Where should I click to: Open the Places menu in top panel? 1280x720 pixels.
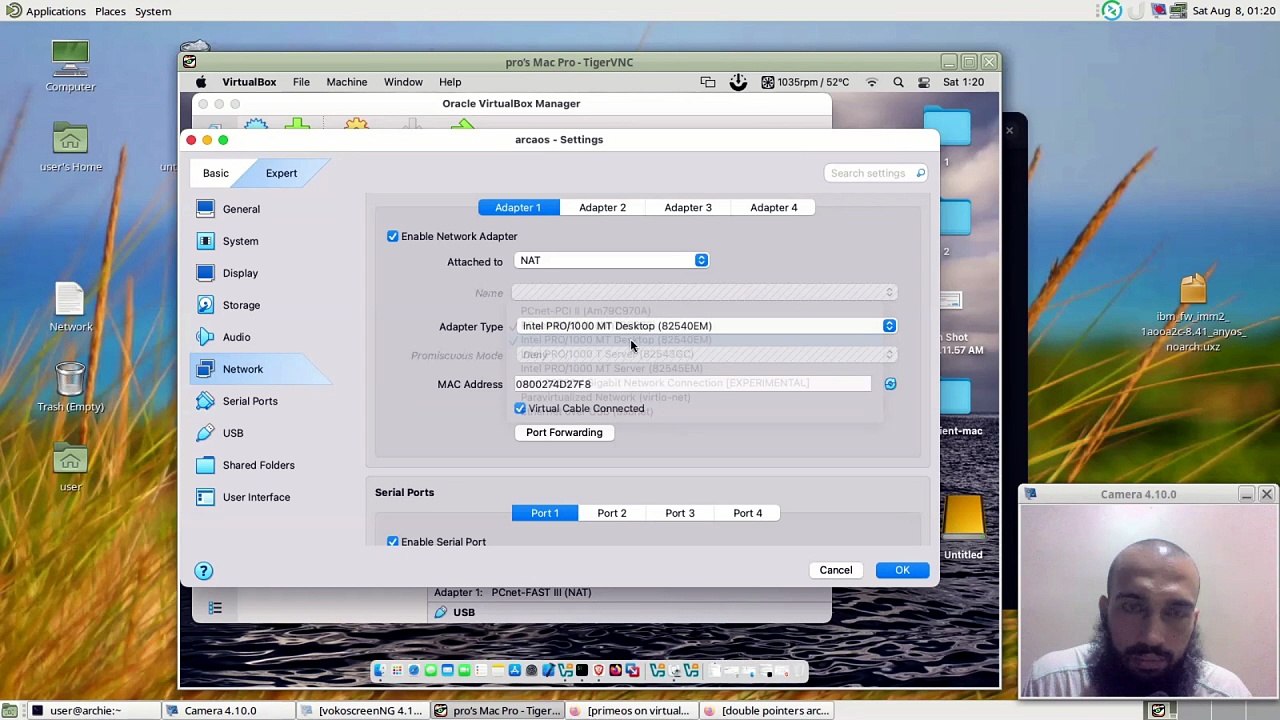coord(110,11)
